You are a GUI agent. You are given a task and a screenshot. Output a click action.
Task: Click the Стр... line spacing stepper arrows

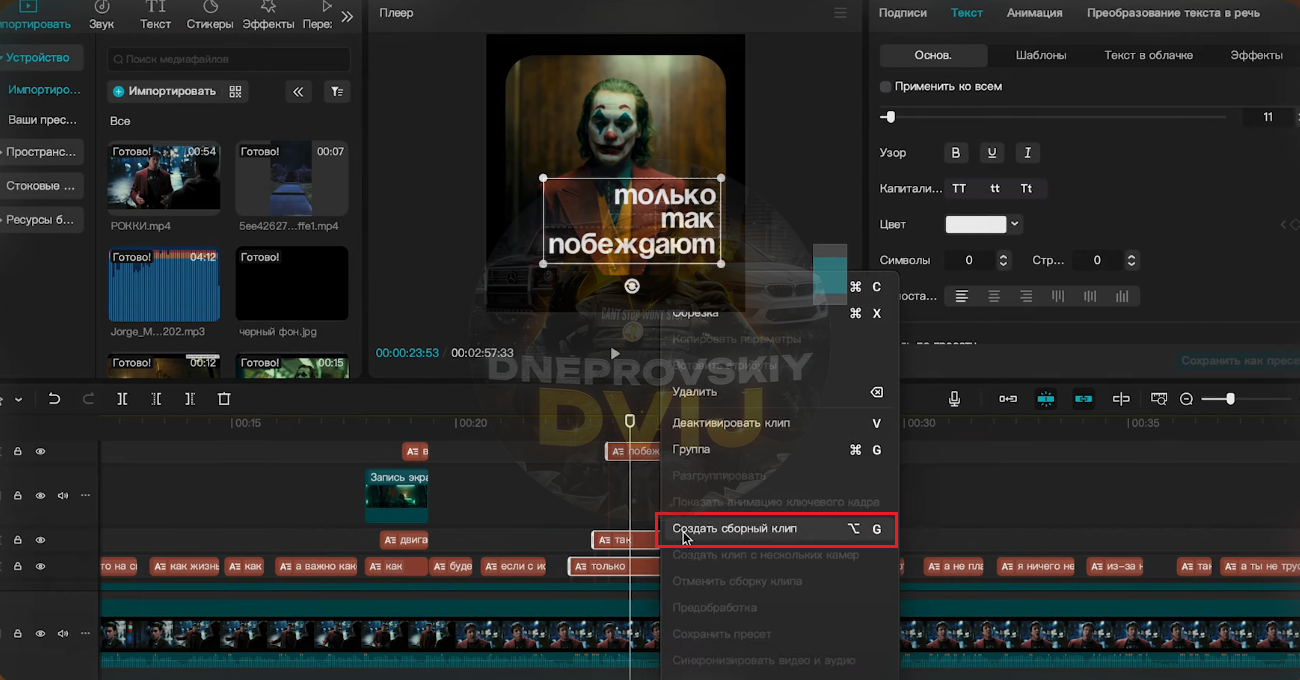tap(1131, 260)
